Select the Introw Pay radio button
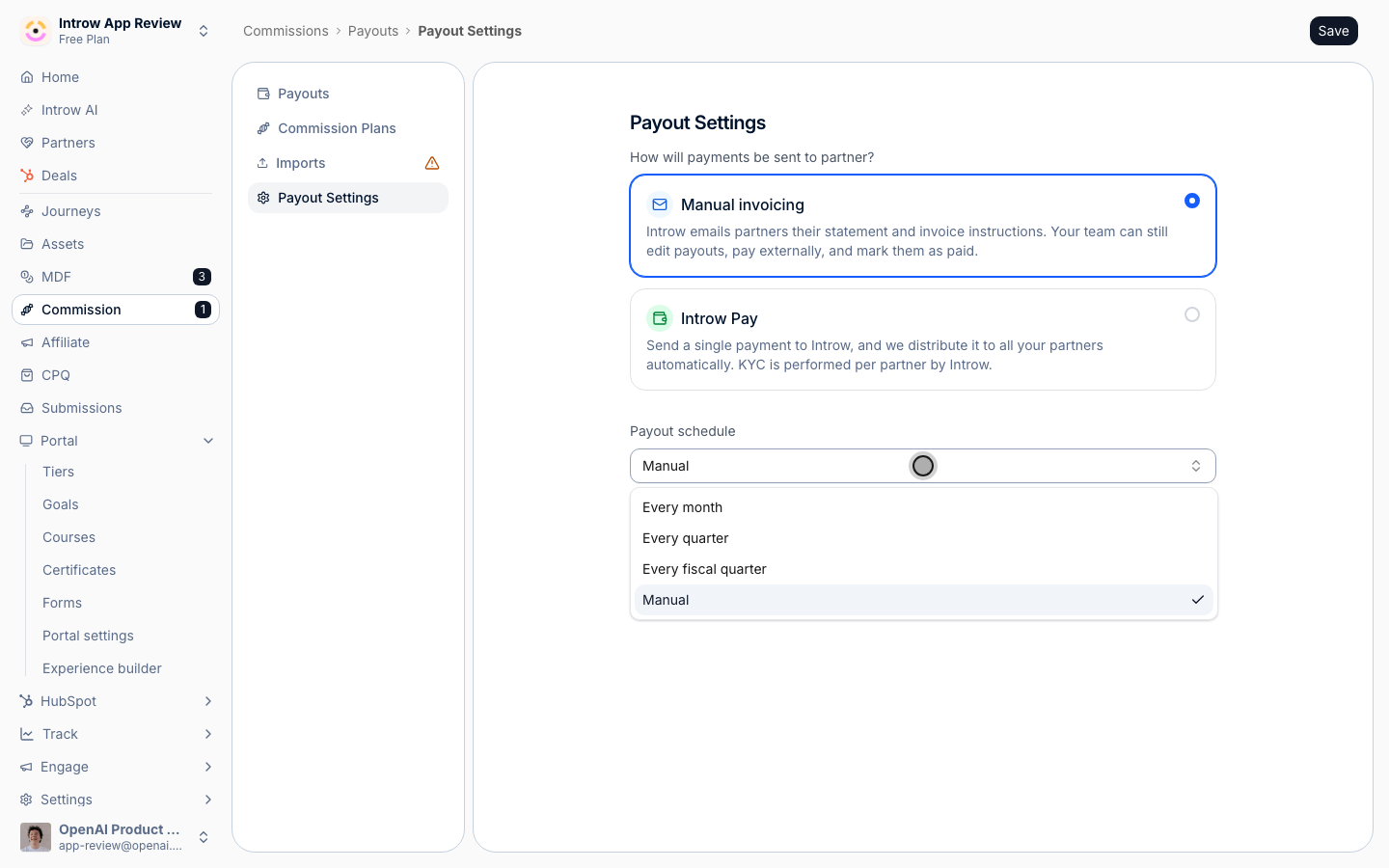Screen dimensions: 1389x868 (1192, 314)
